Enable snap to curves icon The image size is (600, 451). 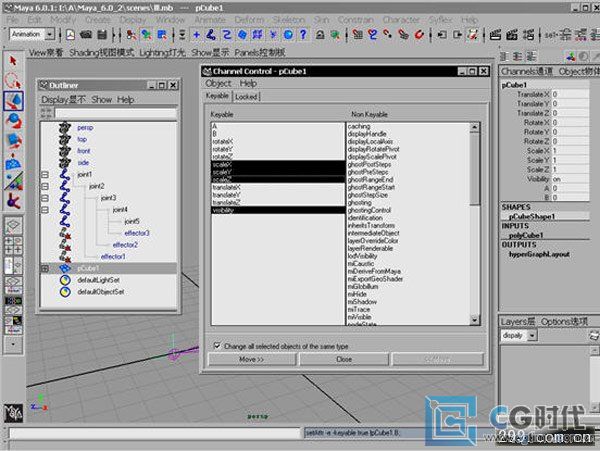point(372,35)
